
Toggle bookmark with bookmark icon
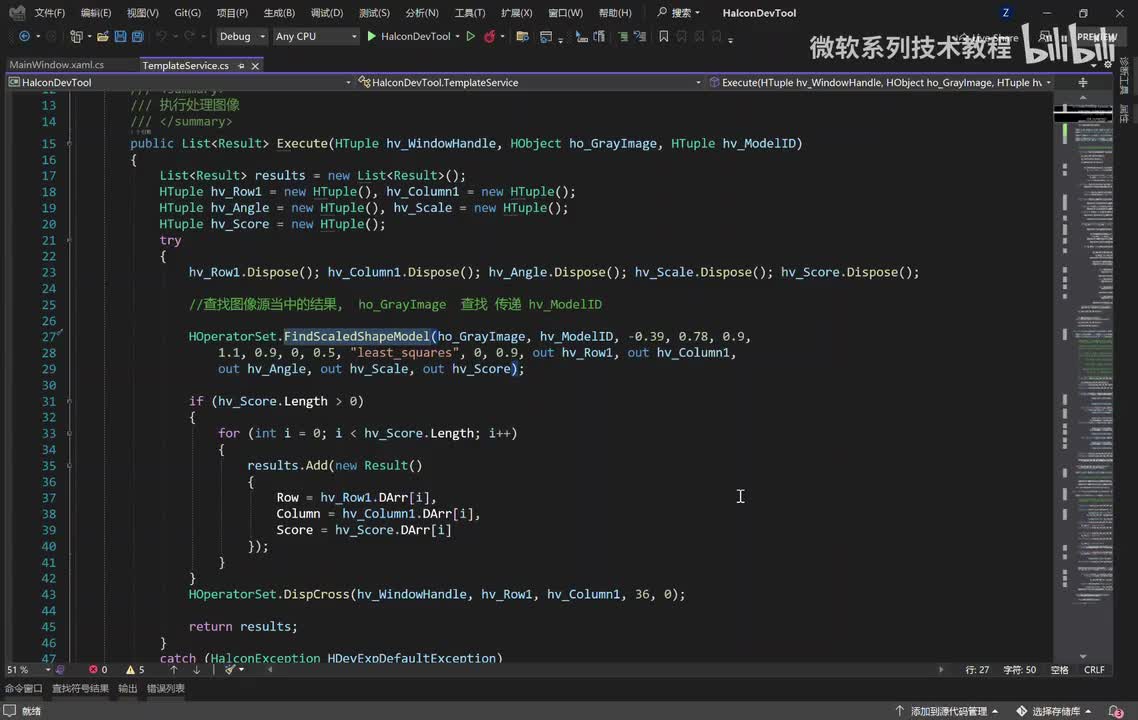coord(663,36)
